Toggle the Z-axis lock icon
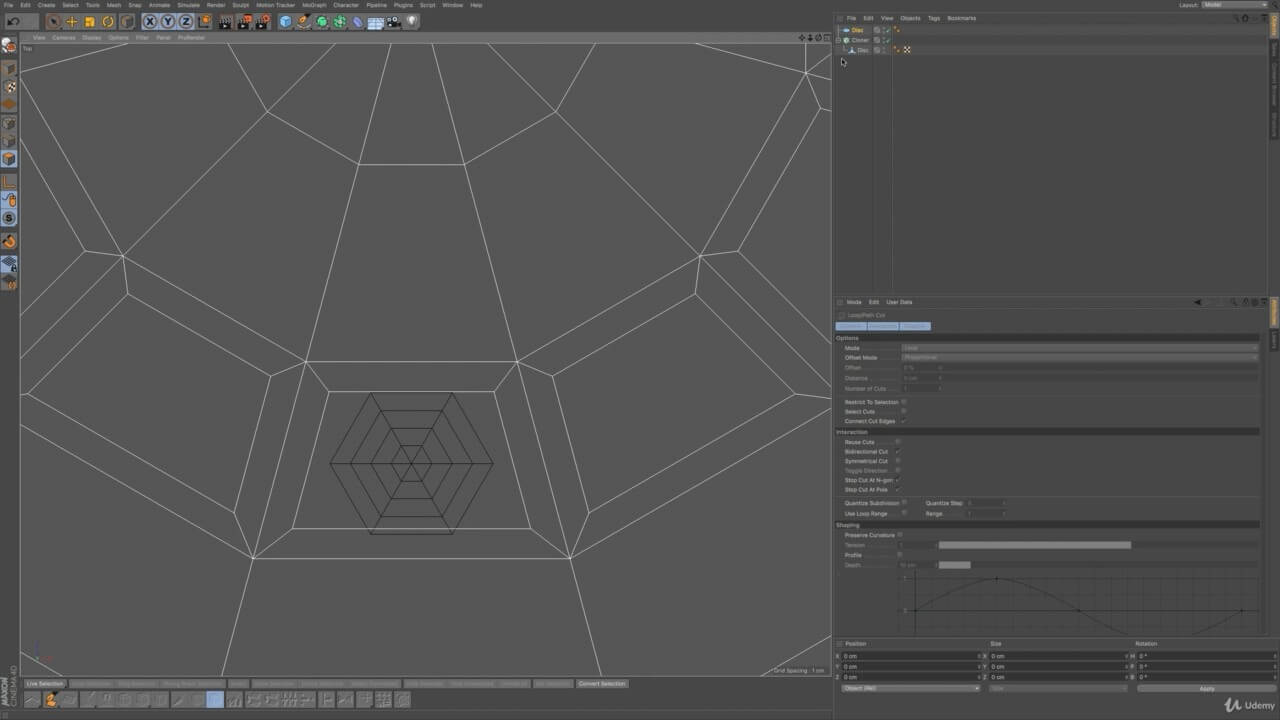Screen dimensions: 1280x720 point(185,21)
